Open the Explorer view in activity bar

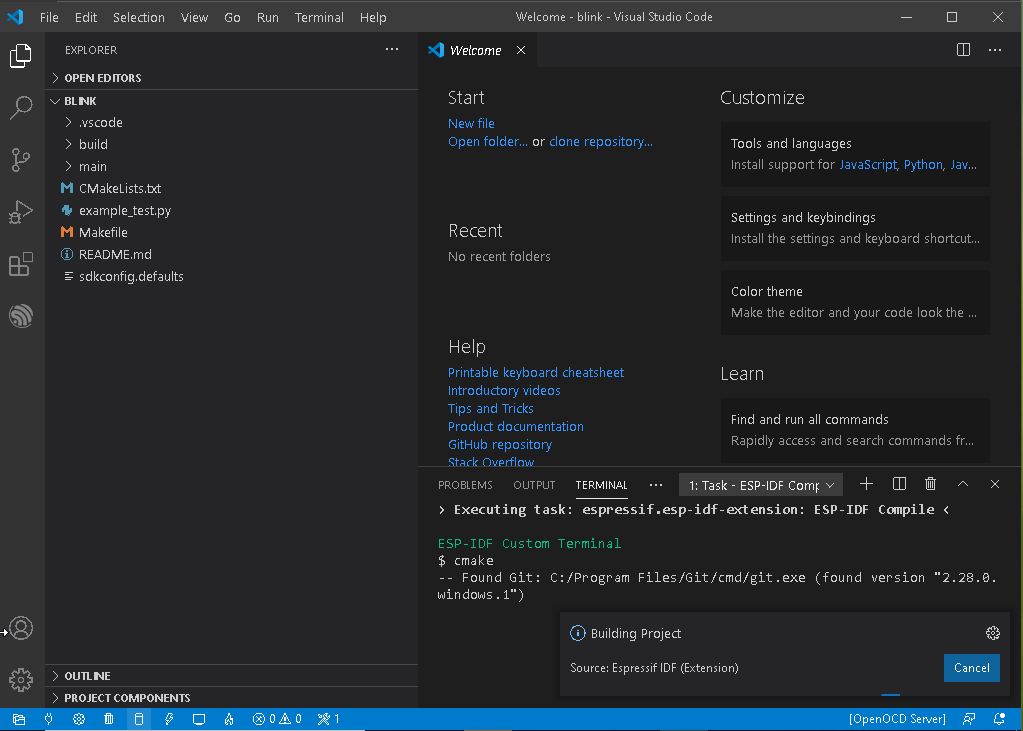[x=21, y=56]
